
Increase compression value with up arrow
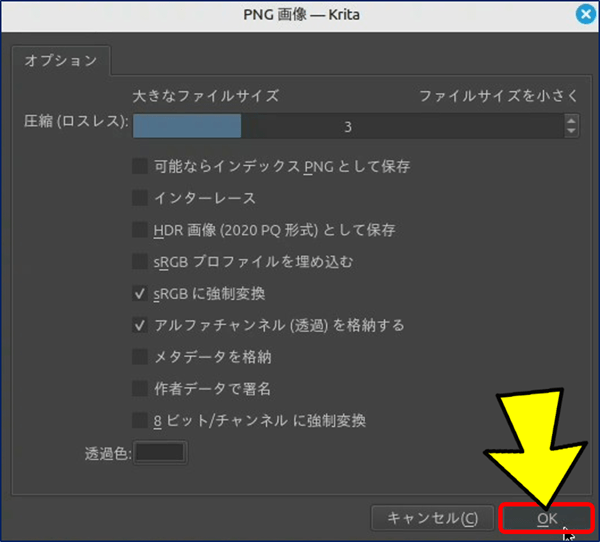pyautogui.click(x=571, y=121)
